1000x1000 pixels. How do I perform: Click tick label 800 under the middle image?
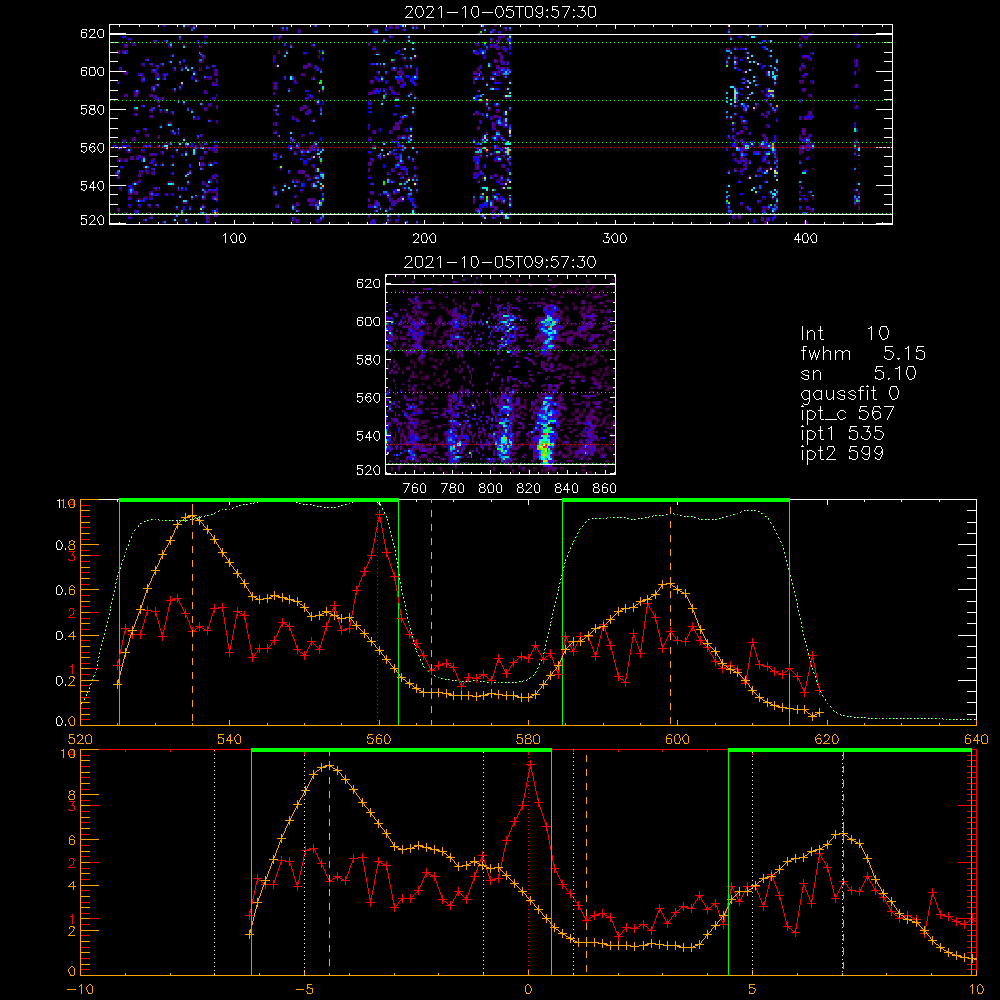click(x=490, y=489)
